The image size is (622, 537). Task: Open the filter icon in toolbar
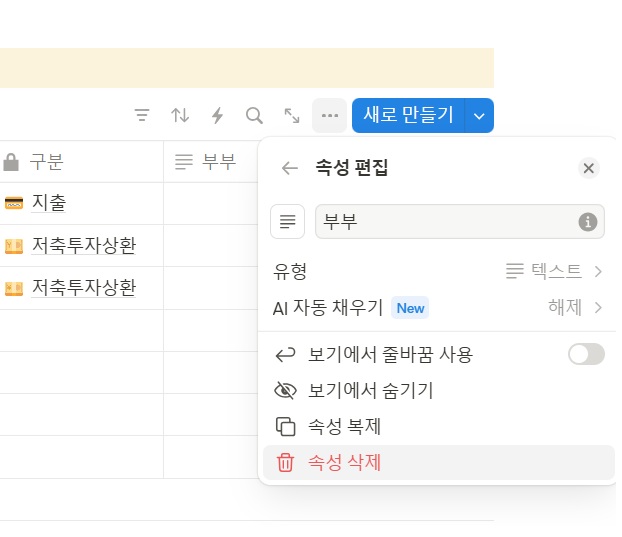pos(142,116)
